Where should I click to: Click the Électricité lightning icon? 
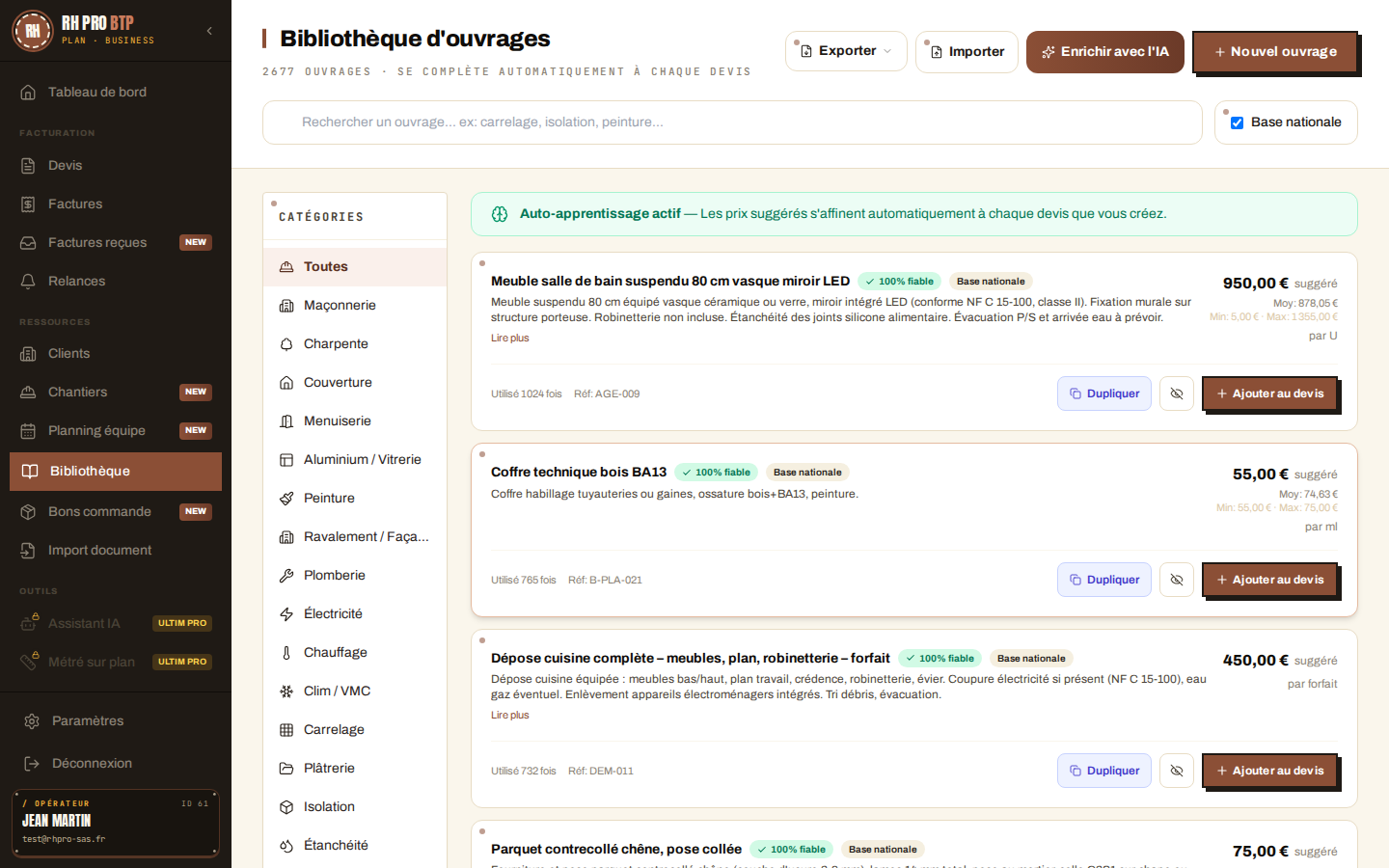pyautogui.click(x=286, y=613)
